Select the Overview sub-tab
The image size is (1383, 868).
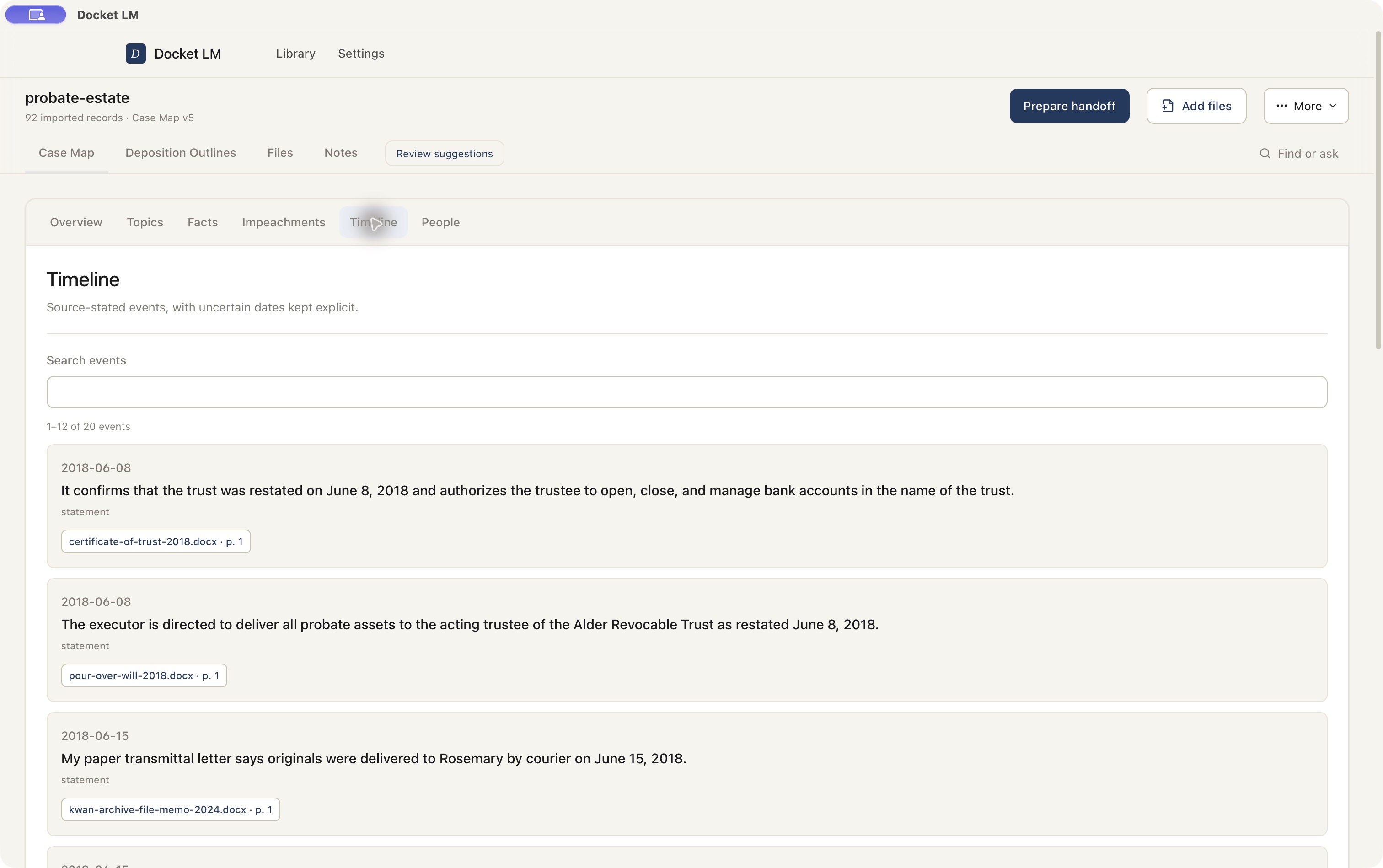pyautogui.click(x=76, y=222)
